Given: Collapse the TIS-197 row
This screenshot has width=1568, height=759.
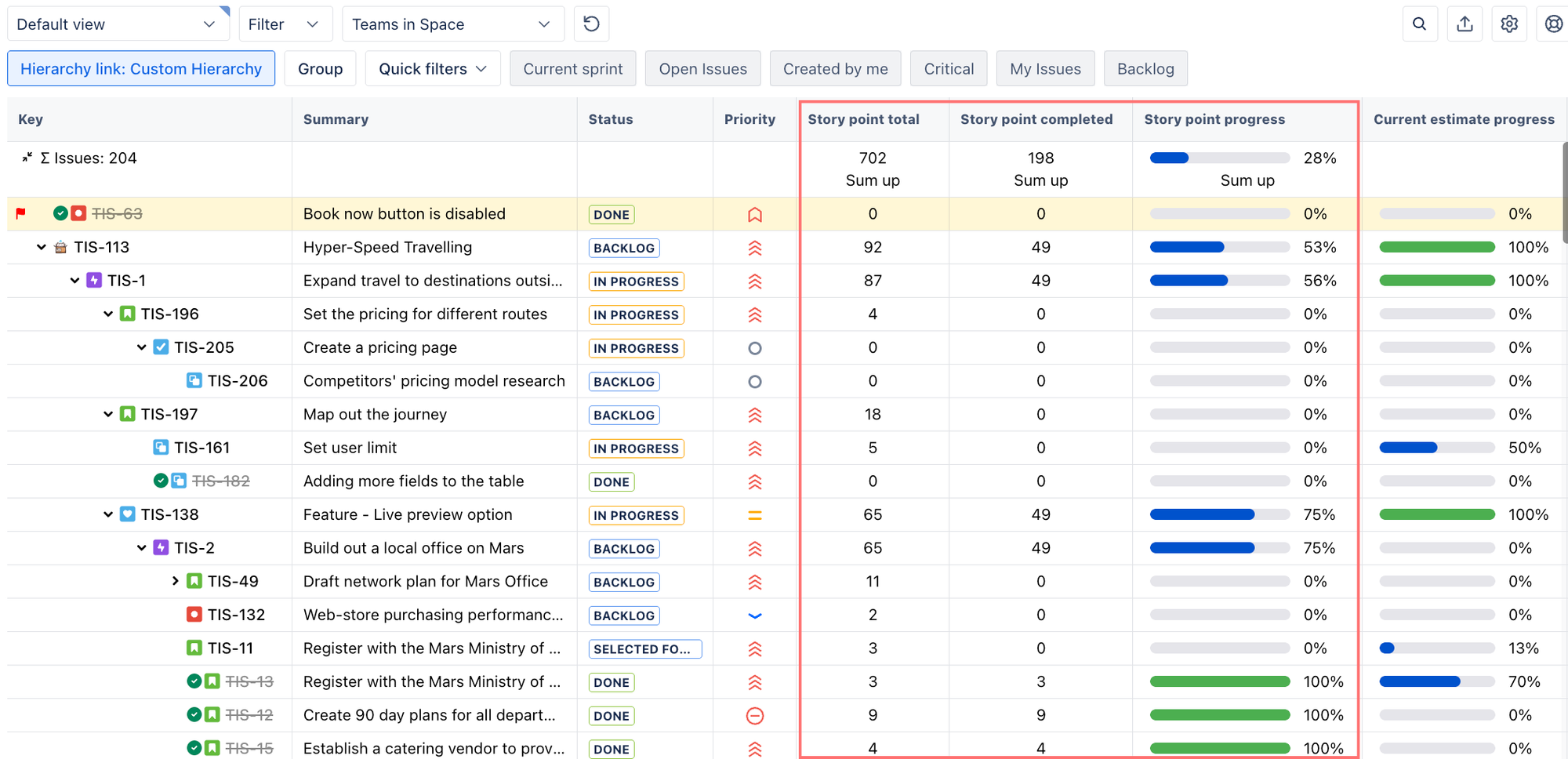Looking at the screenshot, I should pyautogui.click(x=108, y=414).
